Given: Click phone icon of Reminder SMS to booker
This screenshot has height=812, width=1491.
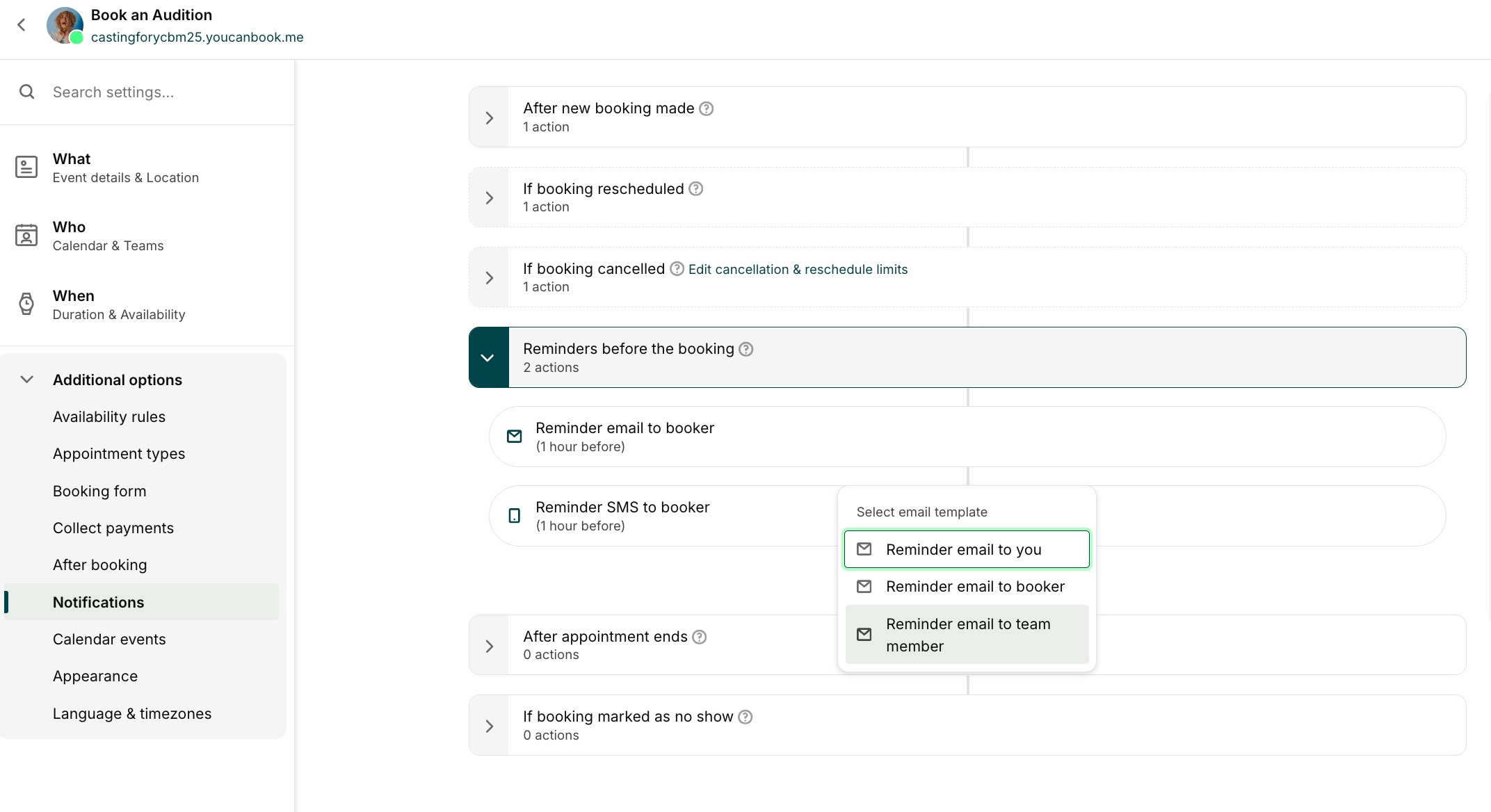Looking at the screenshot, I should (x=515, y=516).
